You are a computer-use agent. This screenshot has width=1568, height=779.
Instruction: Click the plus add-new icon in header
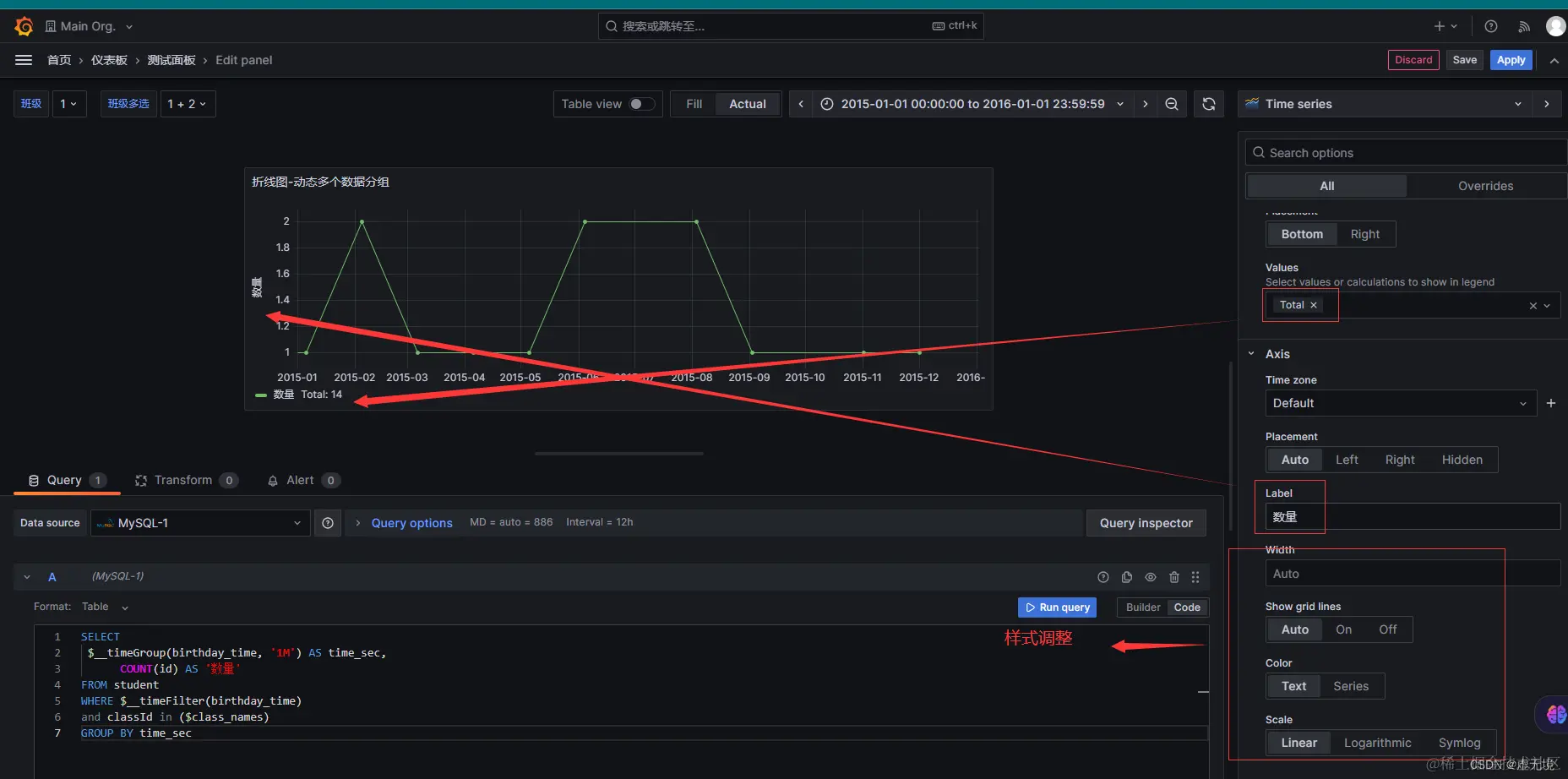(1445, 26)
